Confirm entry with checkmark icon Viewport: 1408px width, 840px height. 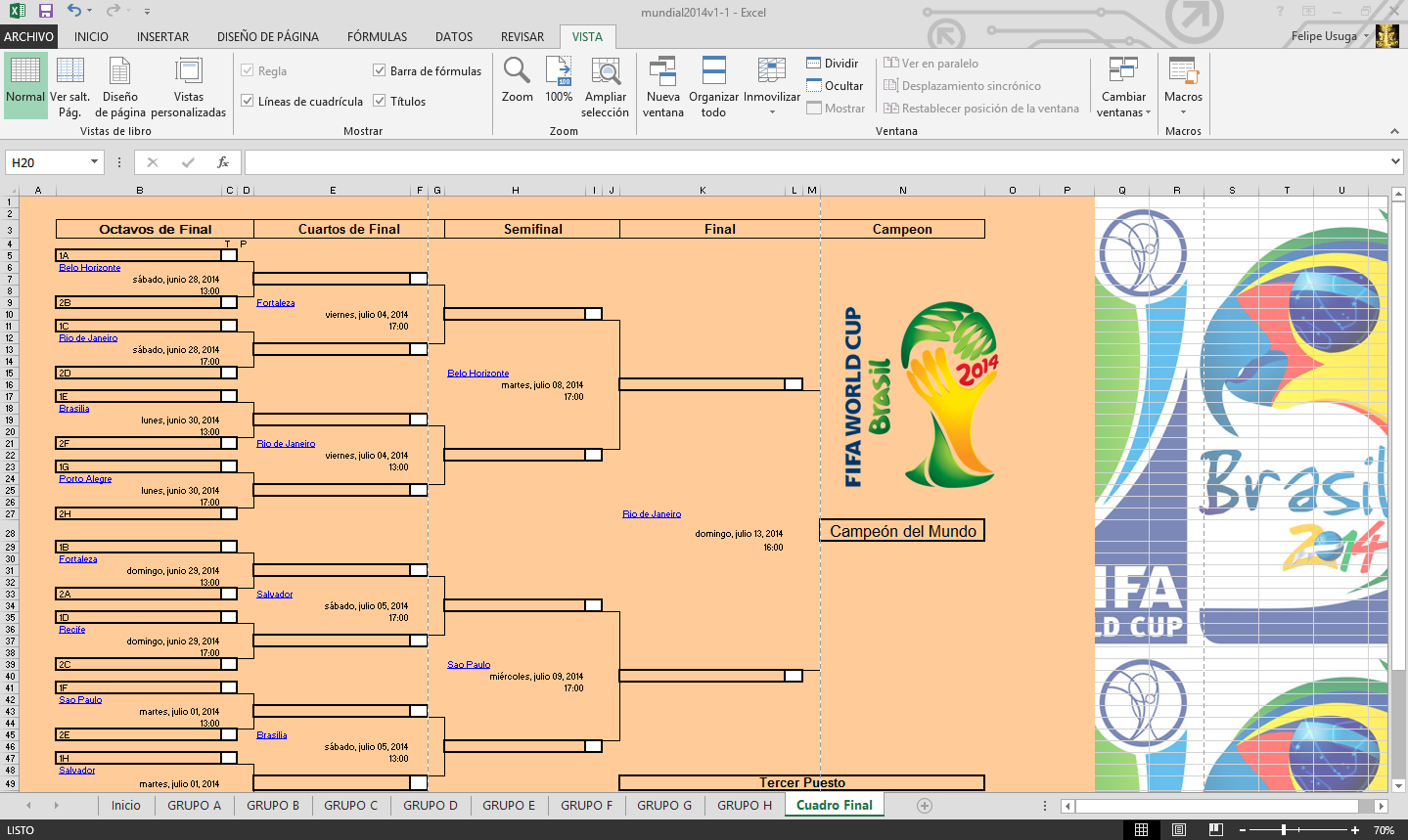click(188, 162)
